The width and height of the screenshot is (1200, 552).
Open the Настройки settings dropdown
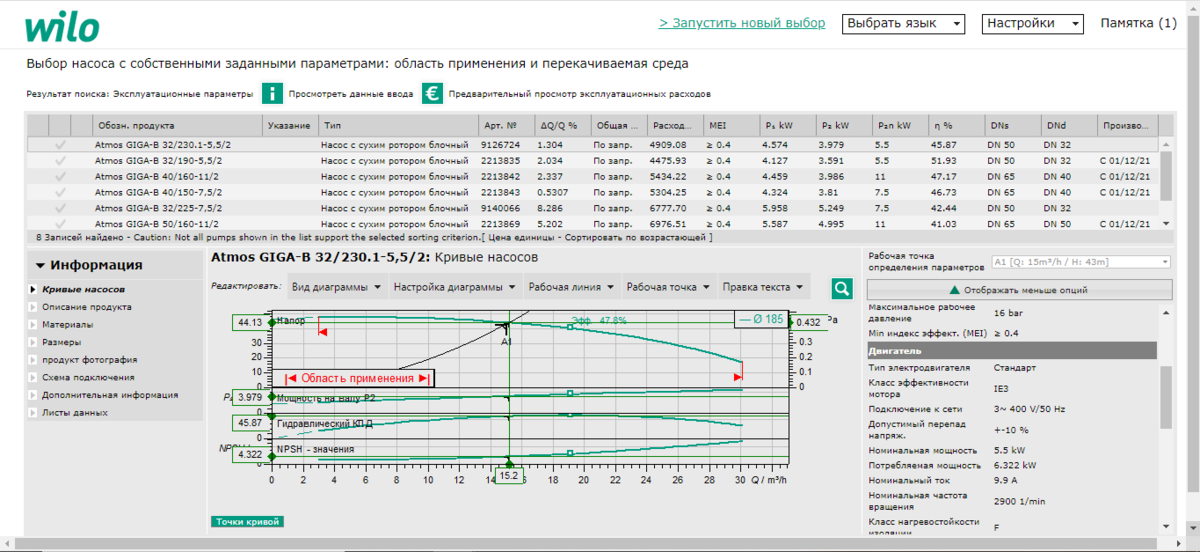(1033, 23)
